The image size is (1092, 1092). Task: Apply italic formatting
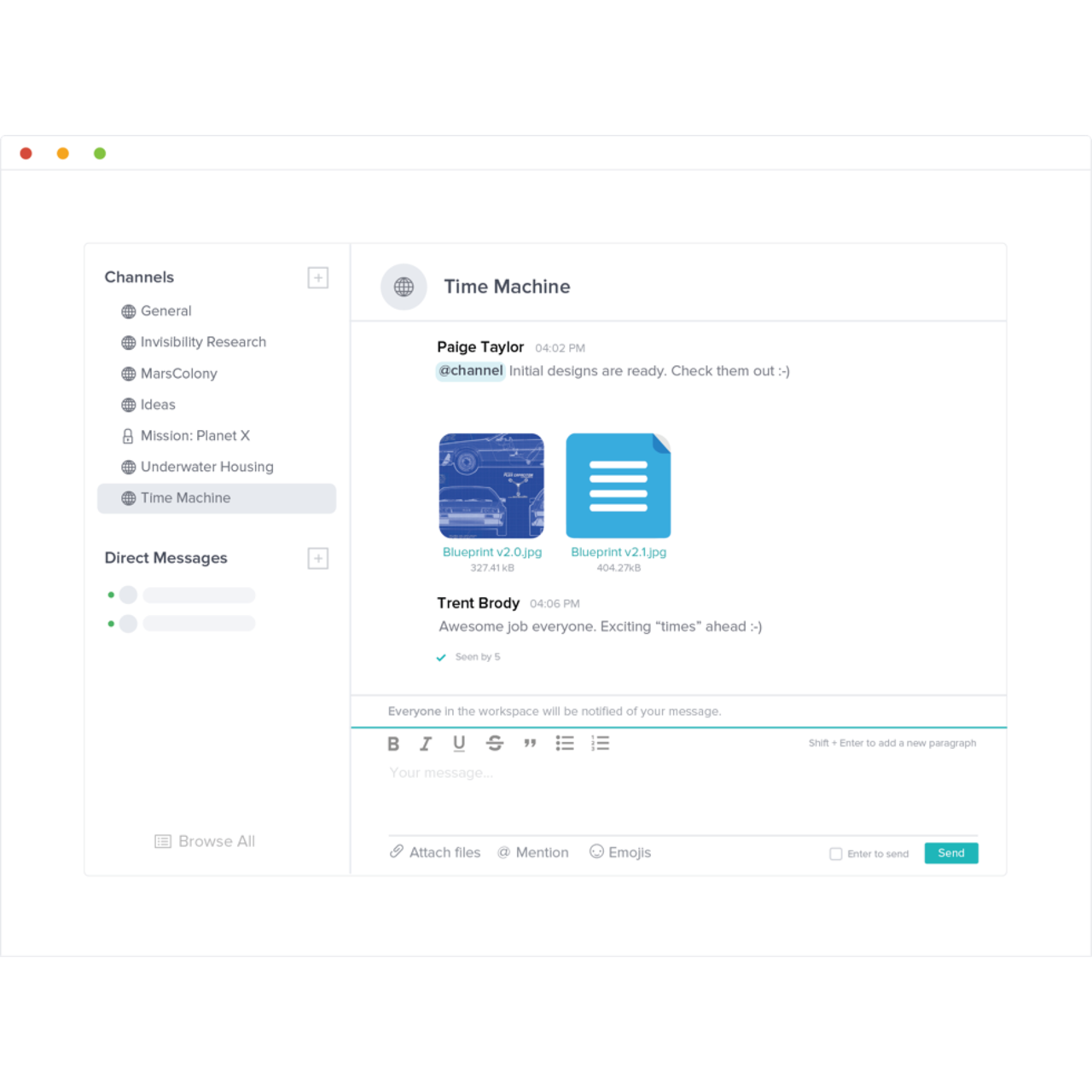coord(425,743)
